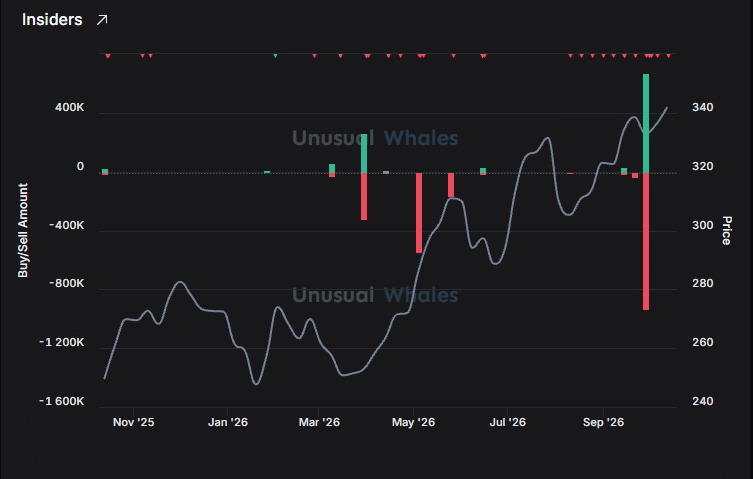The image size is (753, 479).
Task: Click the 240 price axis label
Action: point(703,401)
